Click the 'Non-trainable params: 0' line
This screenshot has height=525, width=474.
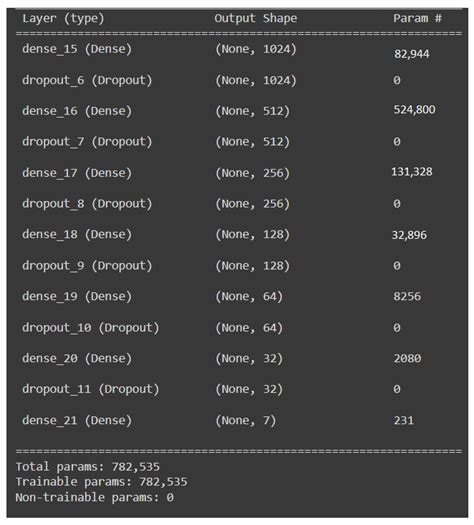click(x=95, y=497)
